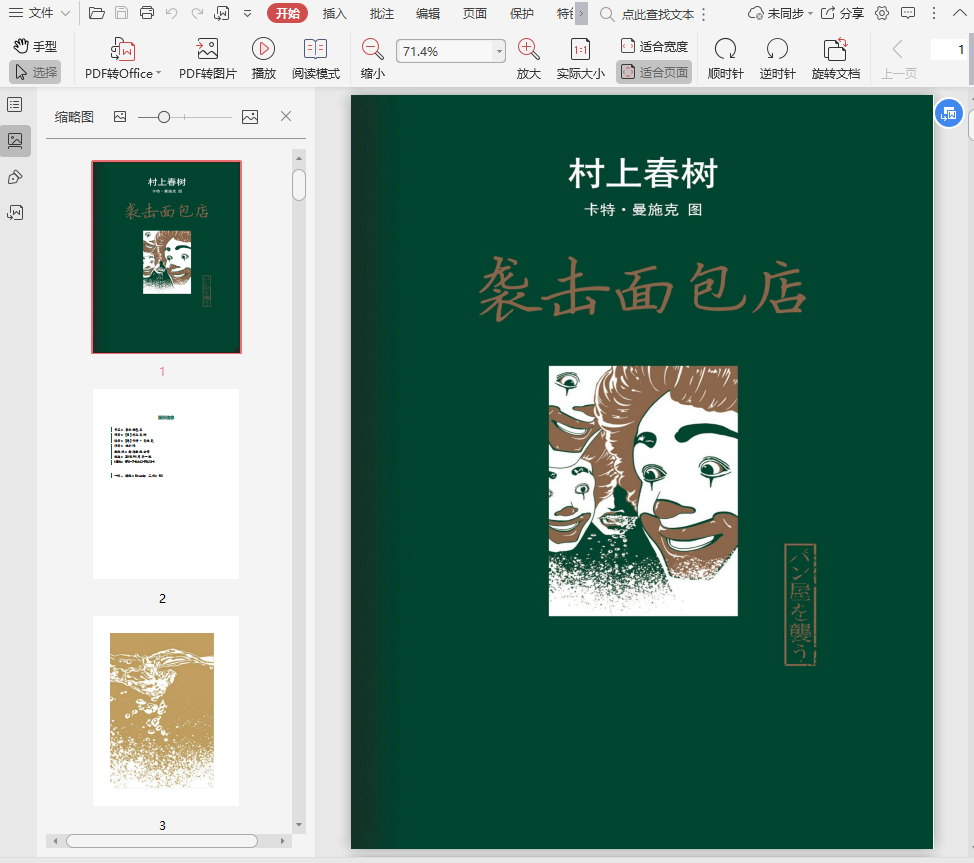Screen dimensions: 974x863
Task: Click the thumbnail size slider handle
Action: [164, 117]
